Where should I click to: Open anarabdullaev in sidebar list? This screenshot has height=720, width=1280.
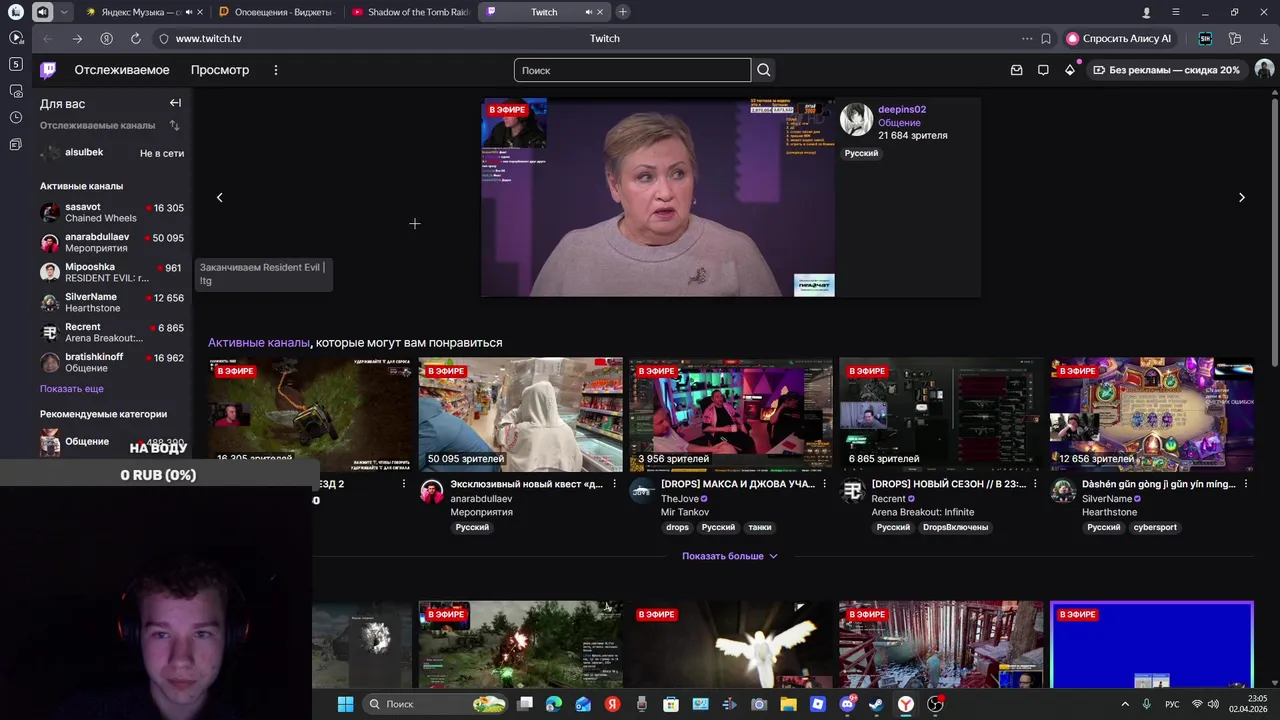[112, 242]
